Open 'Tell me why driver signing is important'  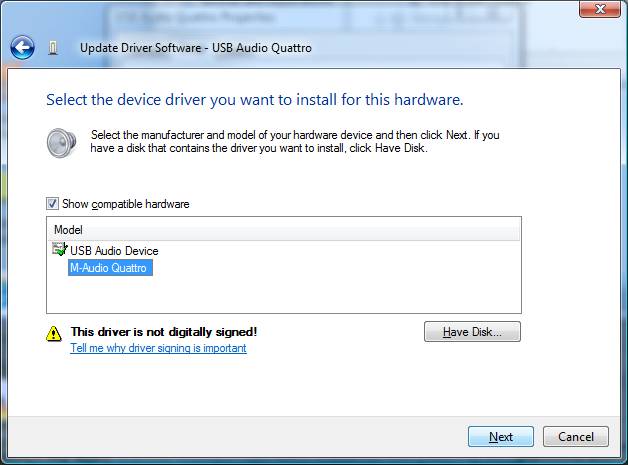coord(158,348)
